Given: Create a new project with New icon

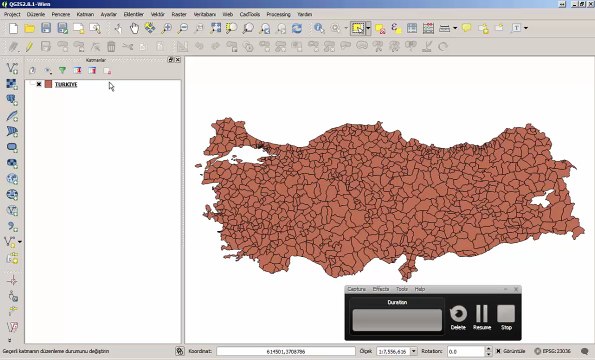Looking at the screenshot, I should click(13, 28).
